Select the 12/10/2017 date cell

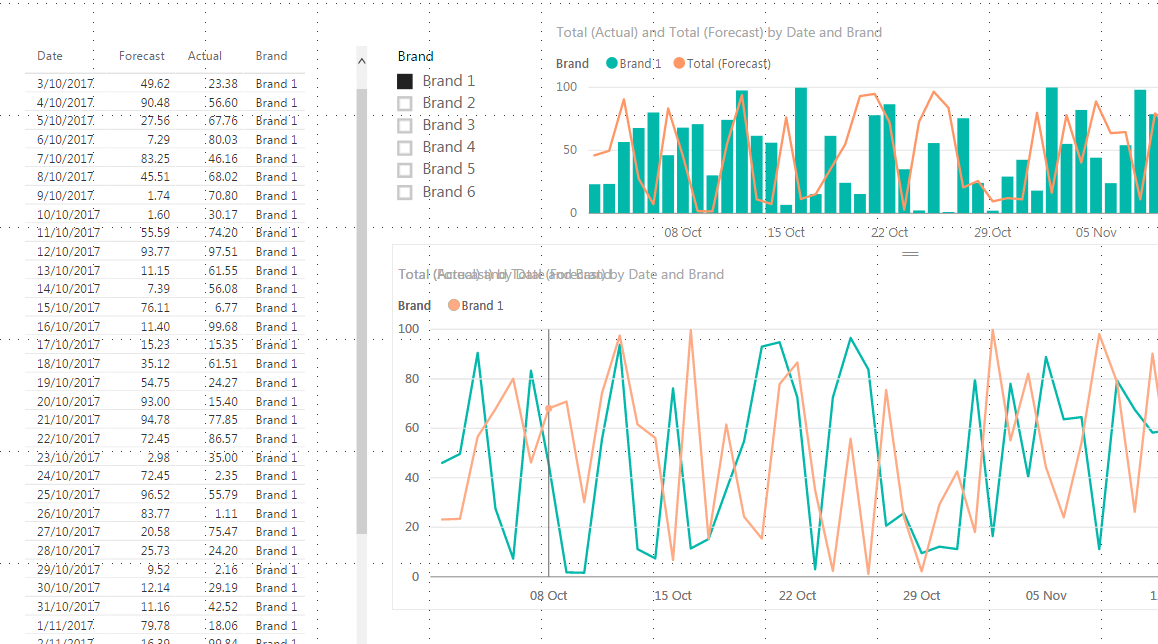click(x=68, y=252)
